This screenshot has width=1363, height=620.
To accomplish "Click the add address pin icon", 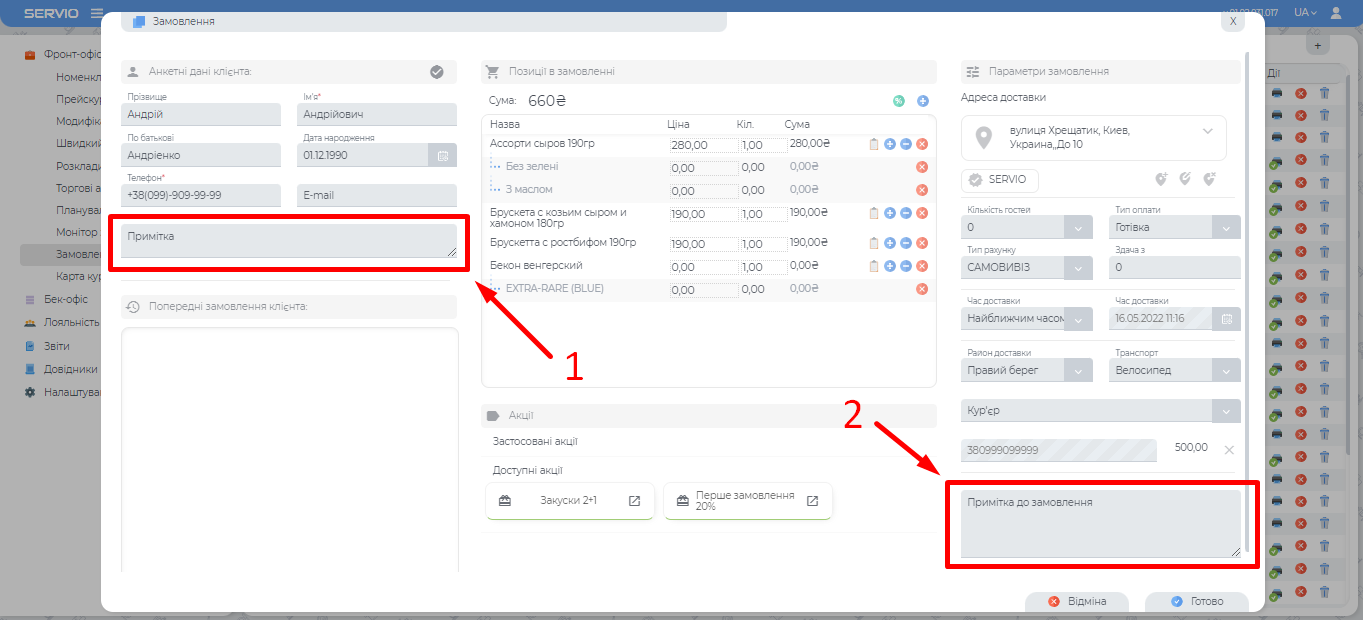I will click(1160, 180).
